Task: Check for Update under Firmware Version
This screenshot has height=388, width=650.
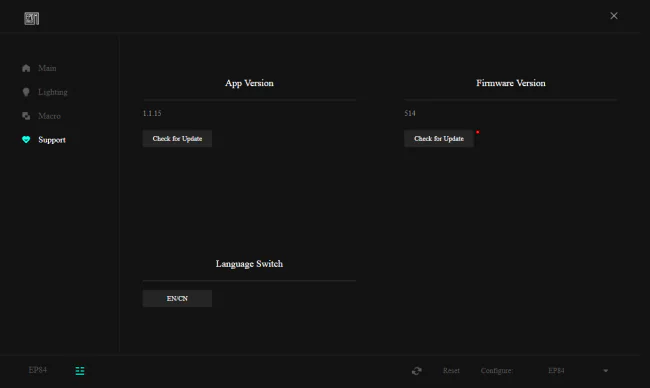Action: [439, 138]
